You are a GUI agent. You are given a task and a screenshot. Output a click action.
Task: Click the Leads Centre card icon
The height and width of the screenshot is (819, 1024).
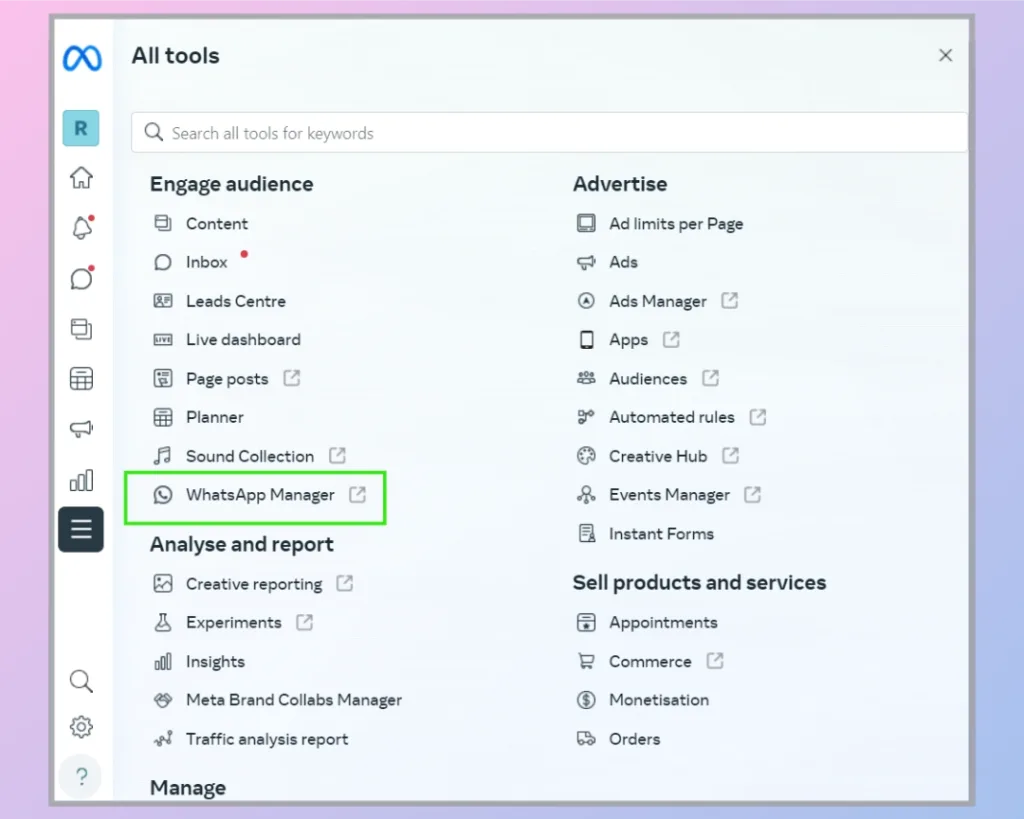pyautogui.click(x=163, y=300)
